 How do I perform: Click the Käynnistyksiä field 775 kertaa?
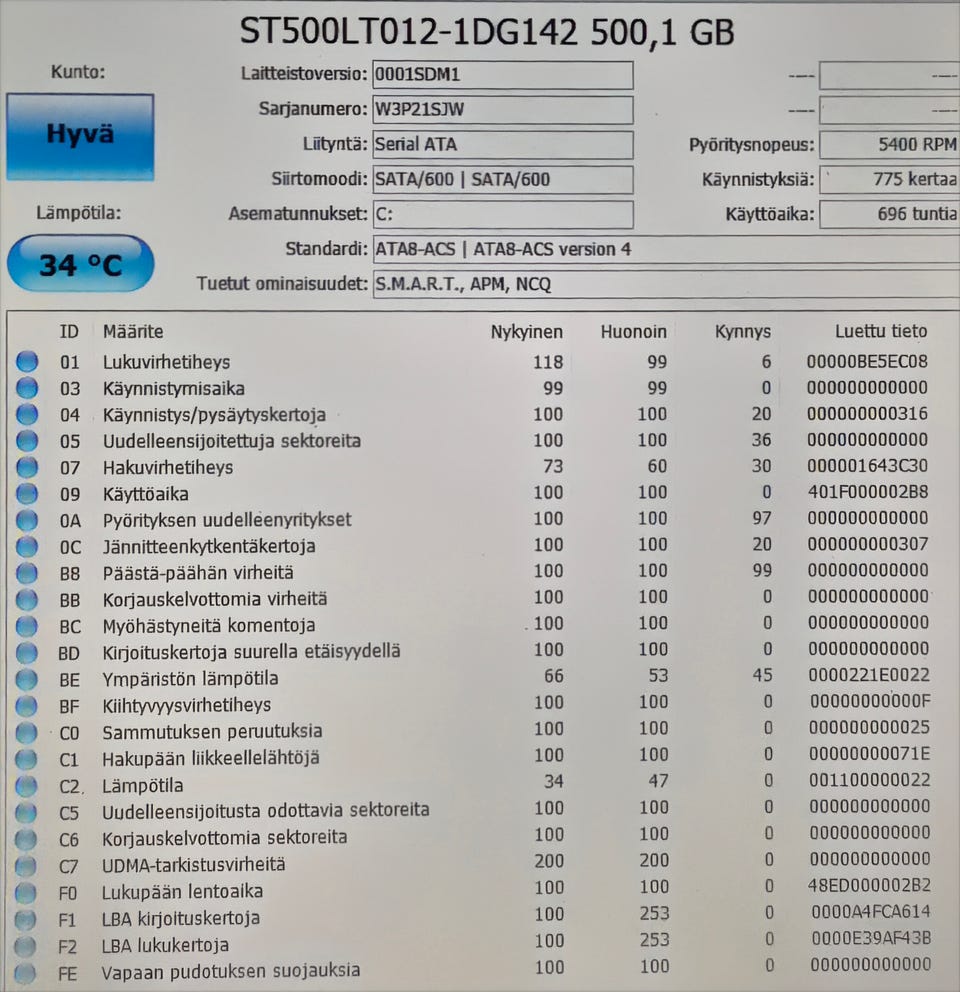[890, 180]
